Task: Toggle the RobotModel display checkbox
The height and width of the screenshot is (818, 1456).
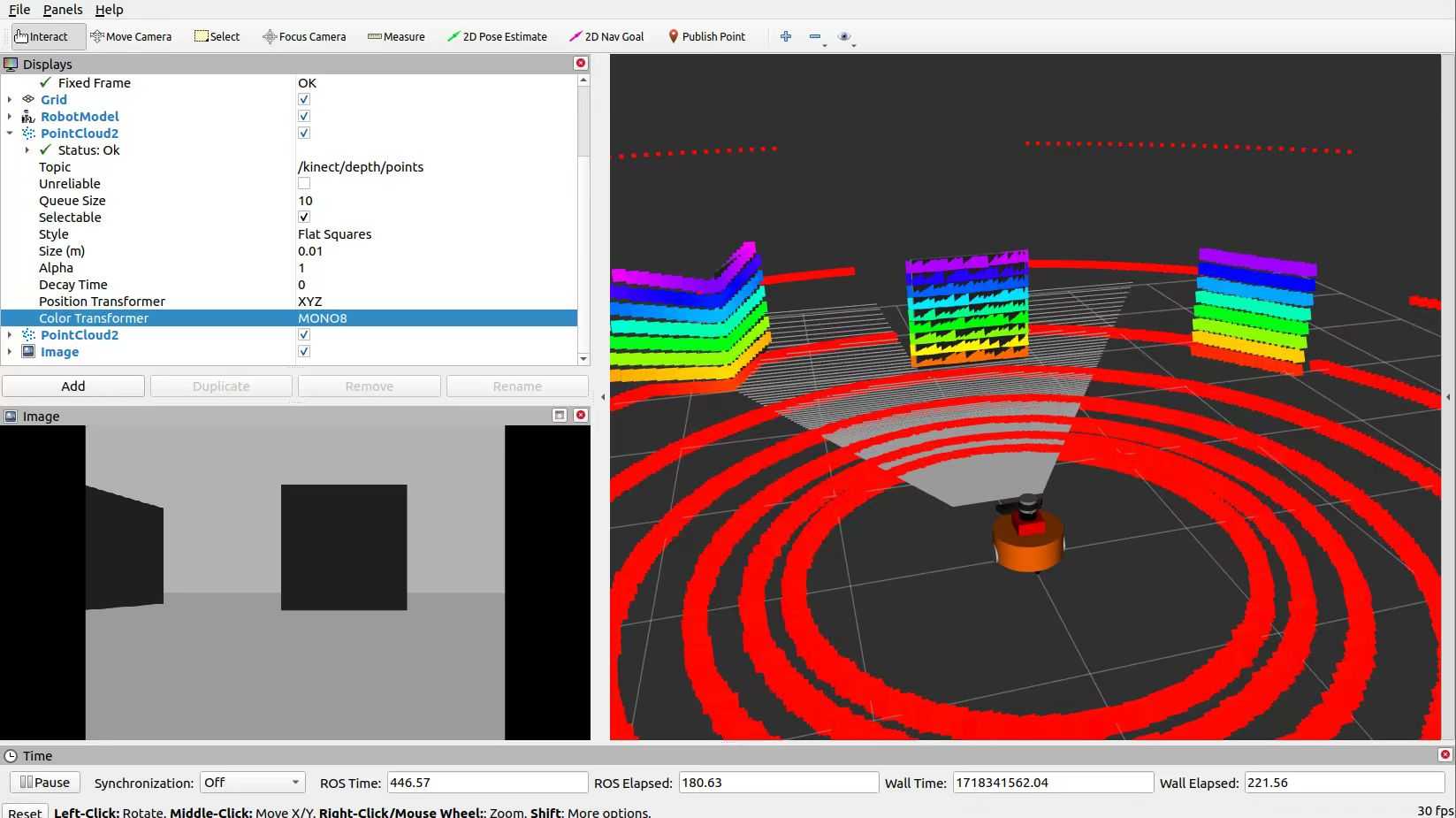Action: click(304, 117)
